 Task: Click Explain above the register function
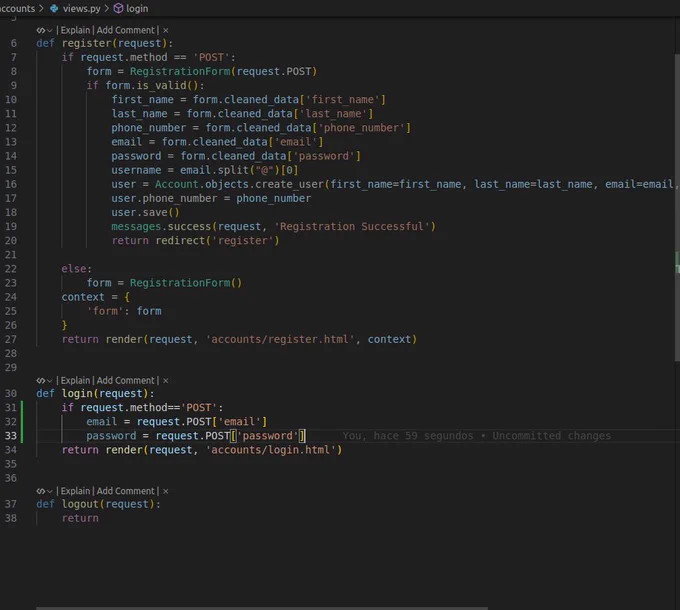tap(75, 30)
